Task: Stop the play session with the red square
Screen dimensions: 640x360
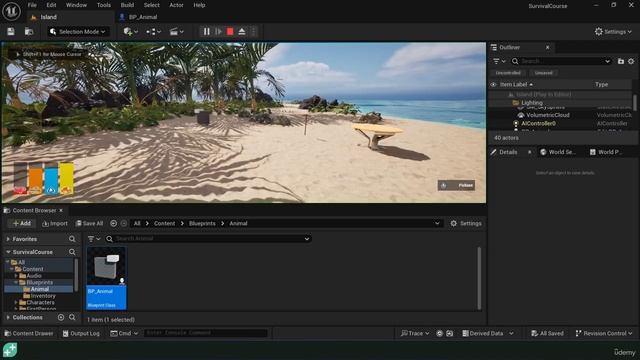Action: [x=230, y=31]
